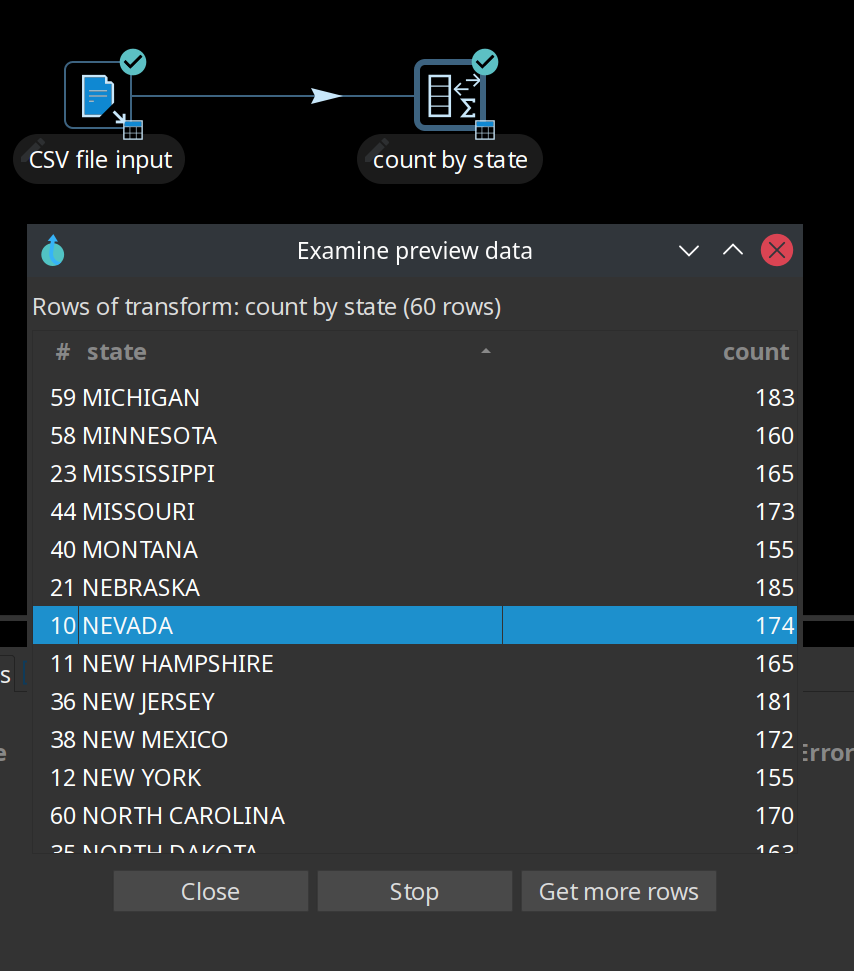854x971 pixels.
Task: Click the green checkmark on count by state
Action: (485, 62)
